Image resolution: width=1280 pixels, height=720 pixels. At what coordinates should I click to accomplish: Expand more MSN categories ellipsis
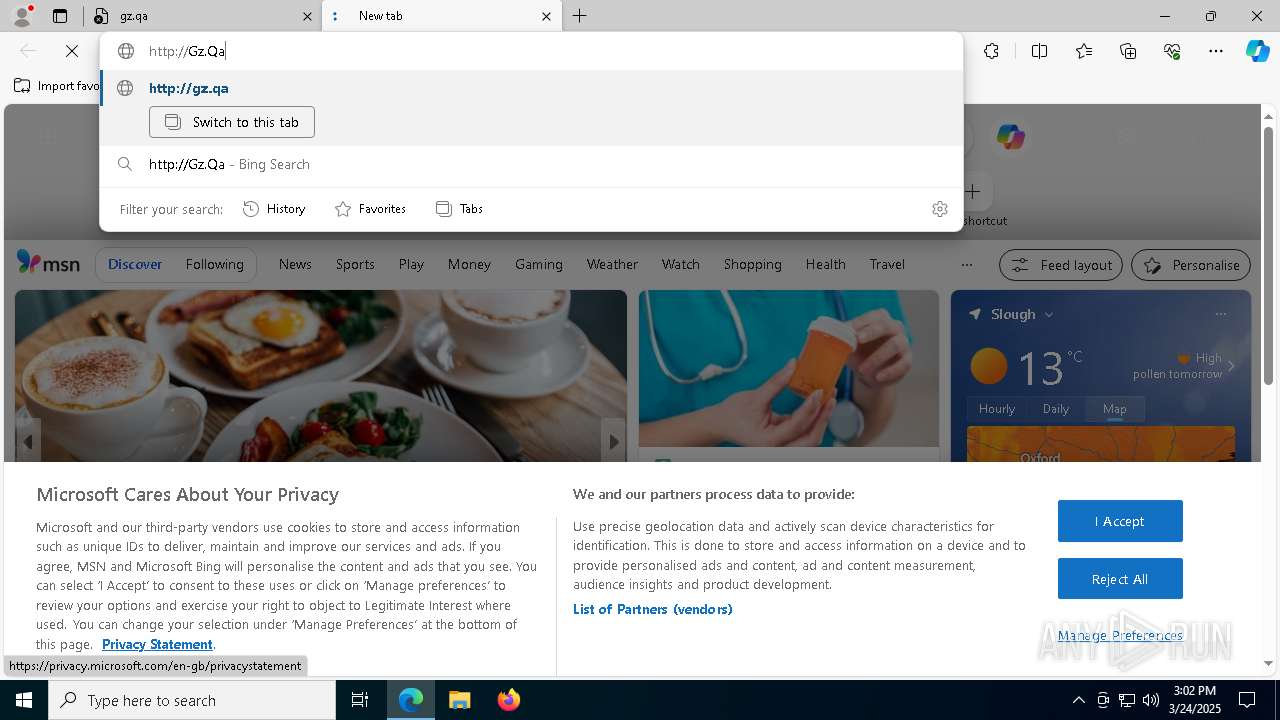[966, 265]
